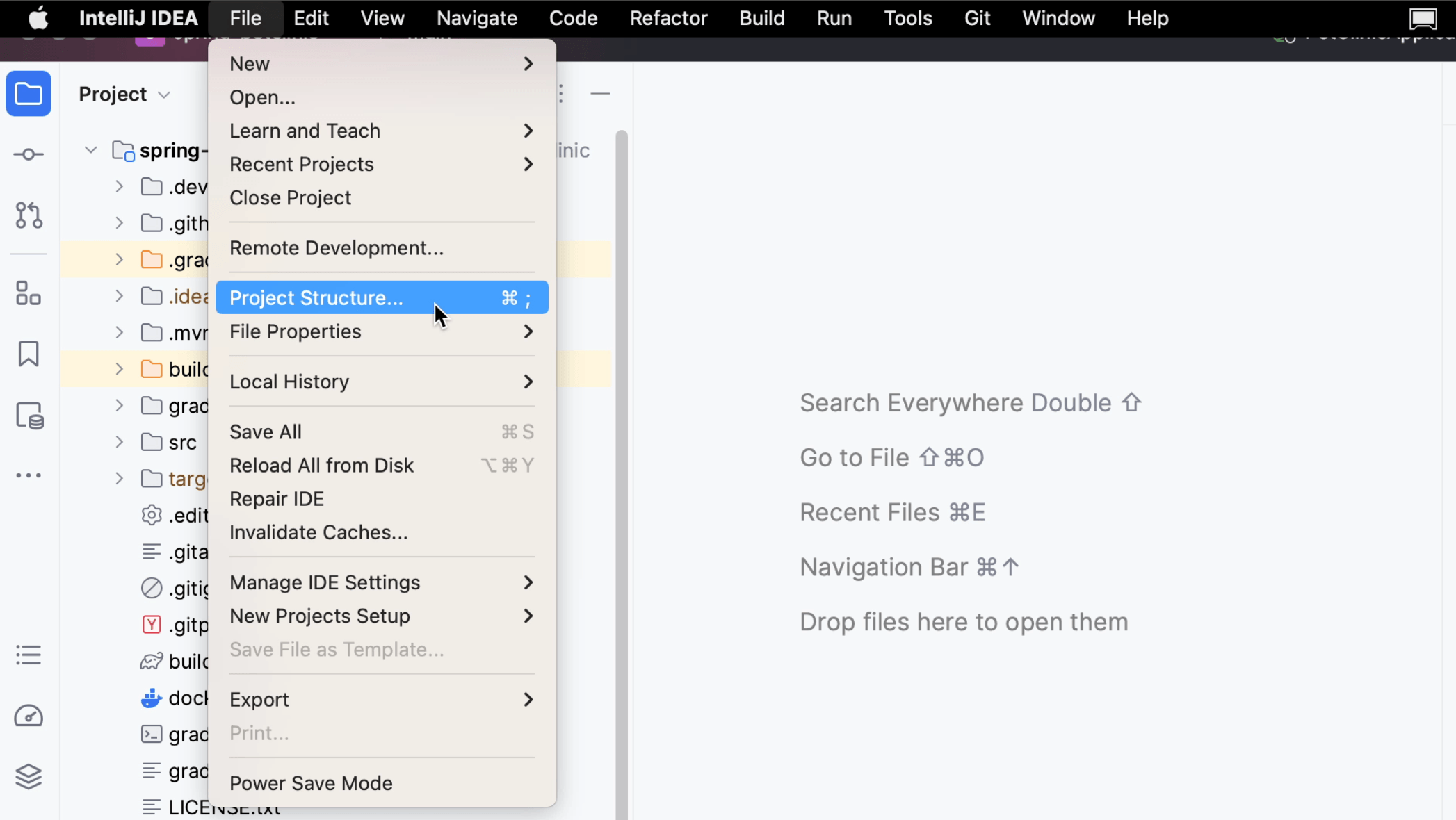
Task: Open the Project tool window icon
Action: 29,94
